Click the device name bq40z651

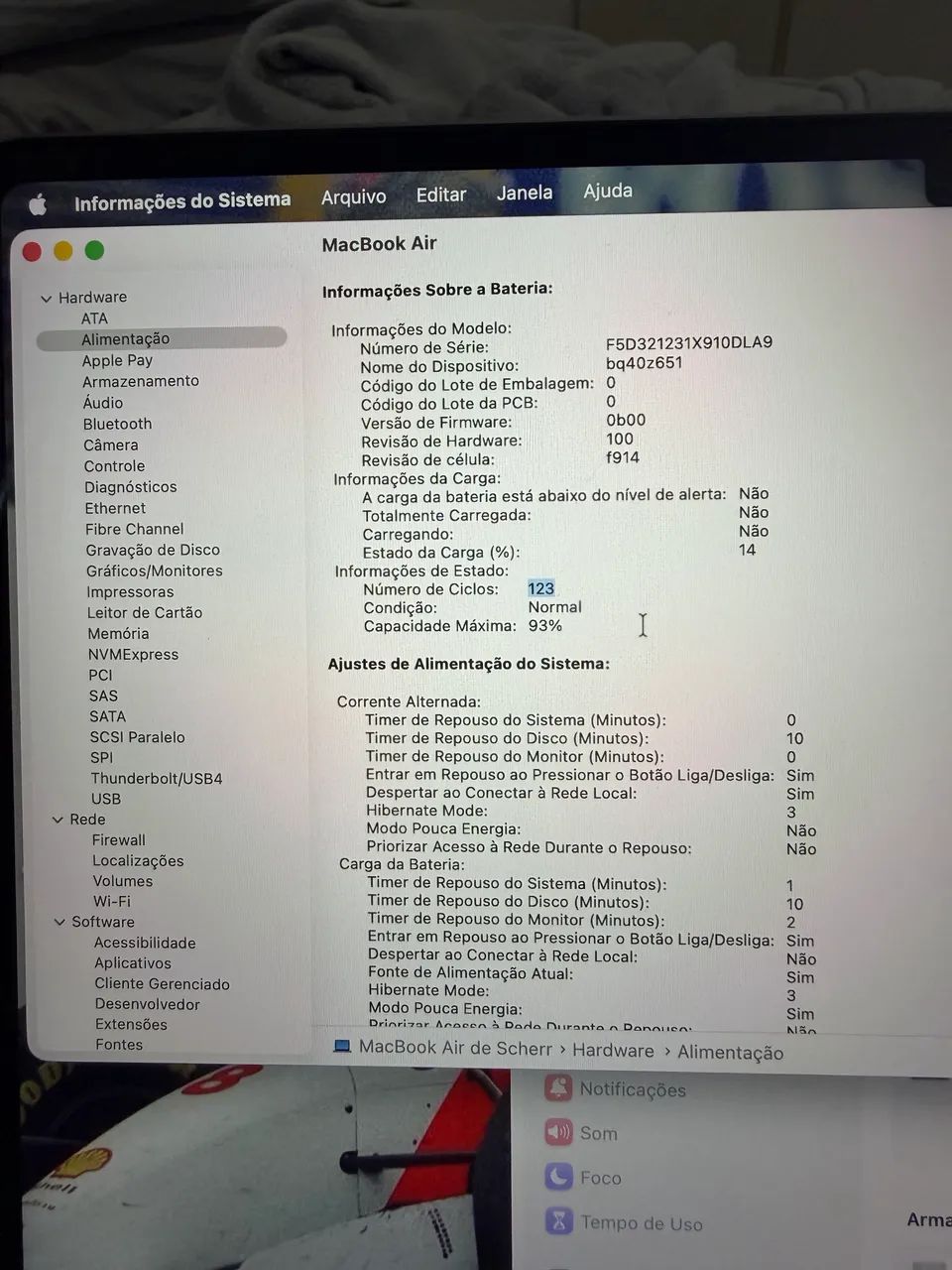644,362
